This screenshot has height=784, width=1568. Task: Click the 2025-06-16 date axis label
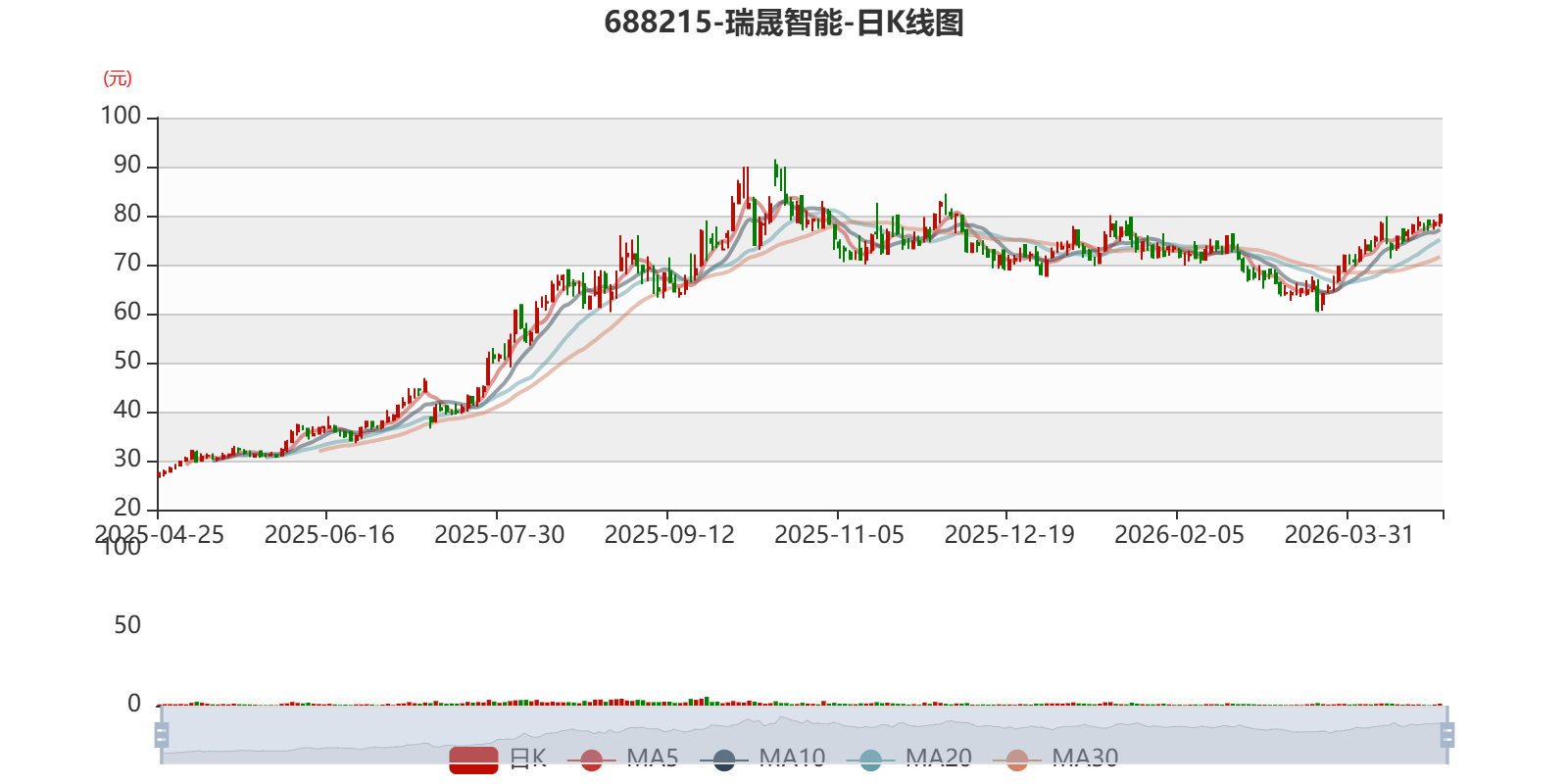(x=329, y=535)
